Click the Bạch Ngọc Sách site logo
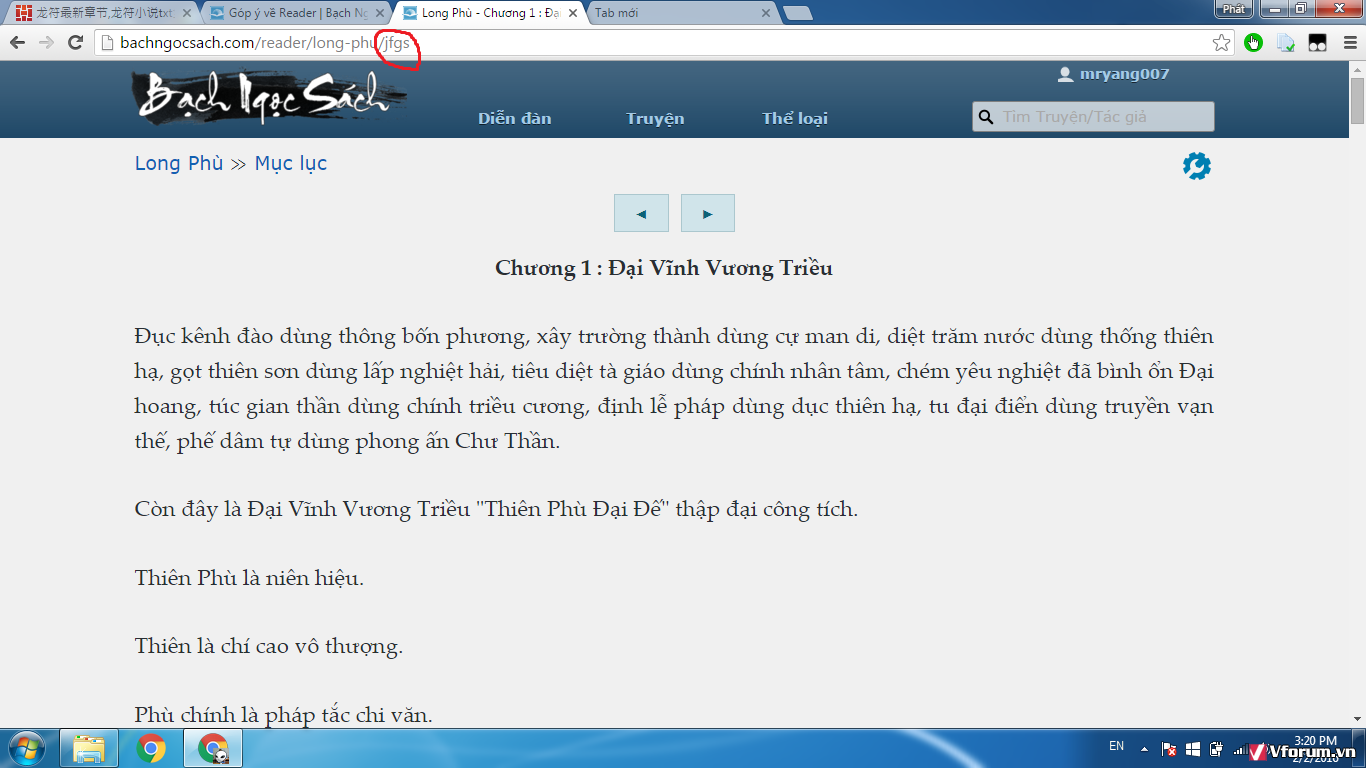 [268, 98]
